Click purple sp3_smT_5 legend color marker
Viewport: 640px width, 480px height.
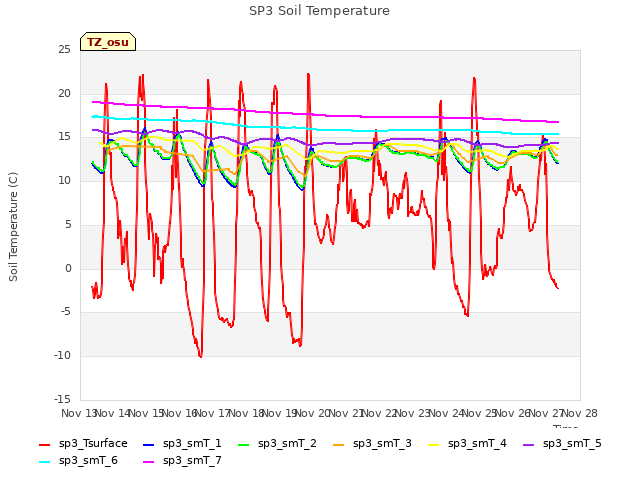click(x=529, y=444)
